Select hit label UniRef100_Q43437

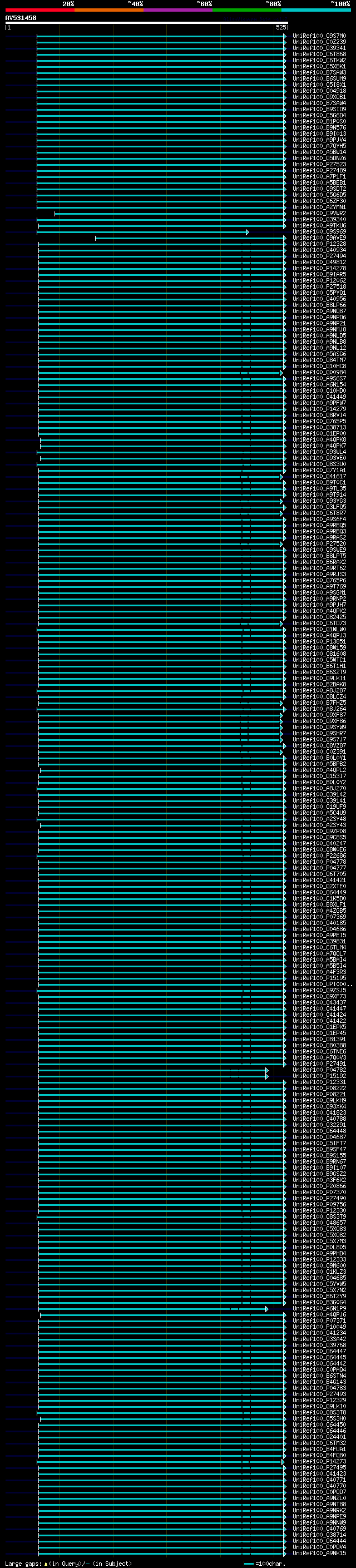click(319, 1002)
